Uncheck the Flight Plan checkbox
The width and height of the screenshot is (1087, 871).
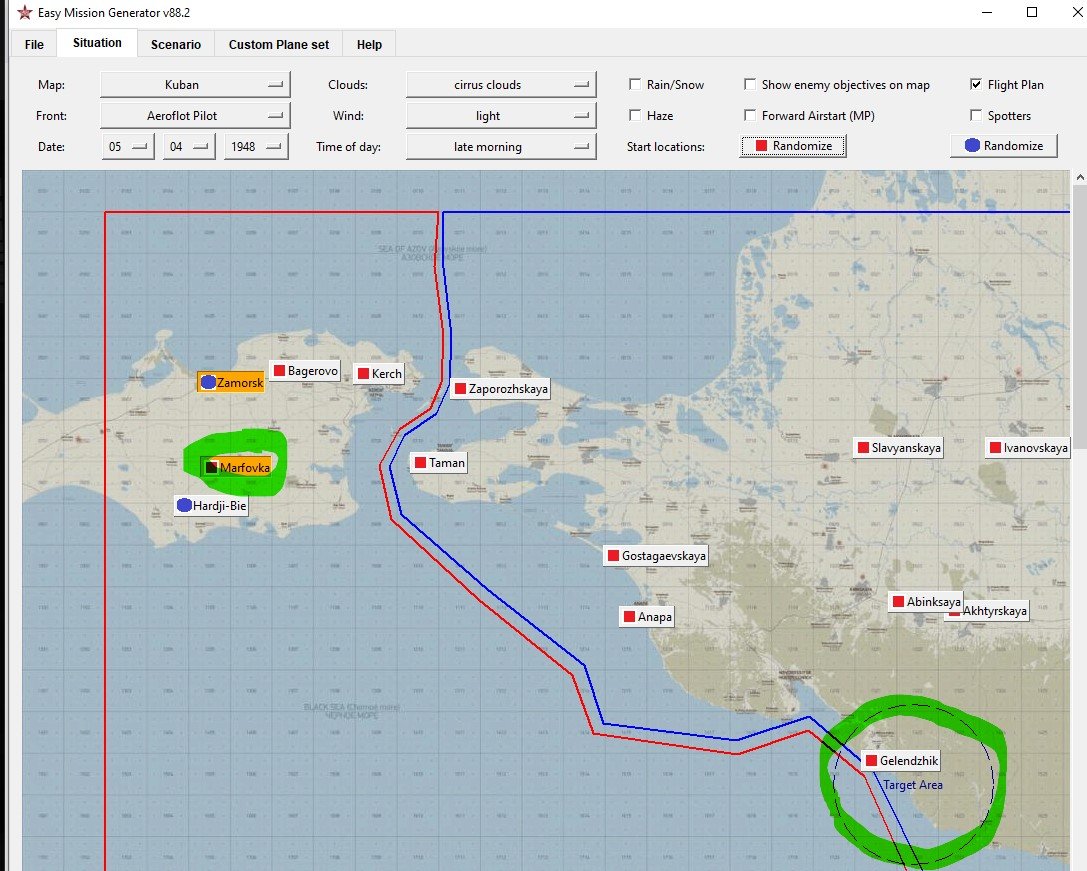(976, 85)
